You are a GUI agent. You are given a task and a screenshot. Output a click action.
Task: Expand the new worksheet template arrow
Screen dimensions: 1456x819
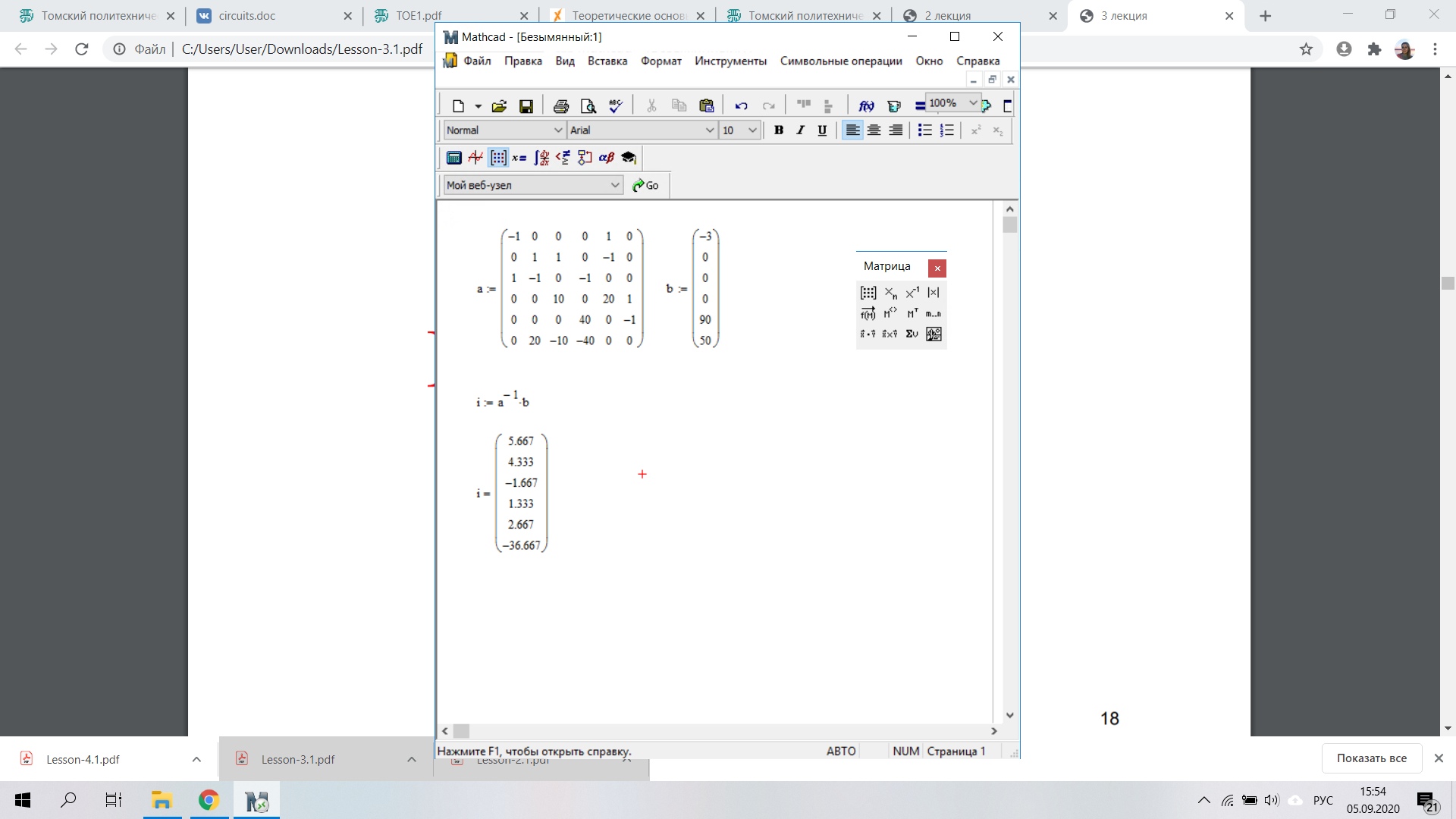(478, 106)
